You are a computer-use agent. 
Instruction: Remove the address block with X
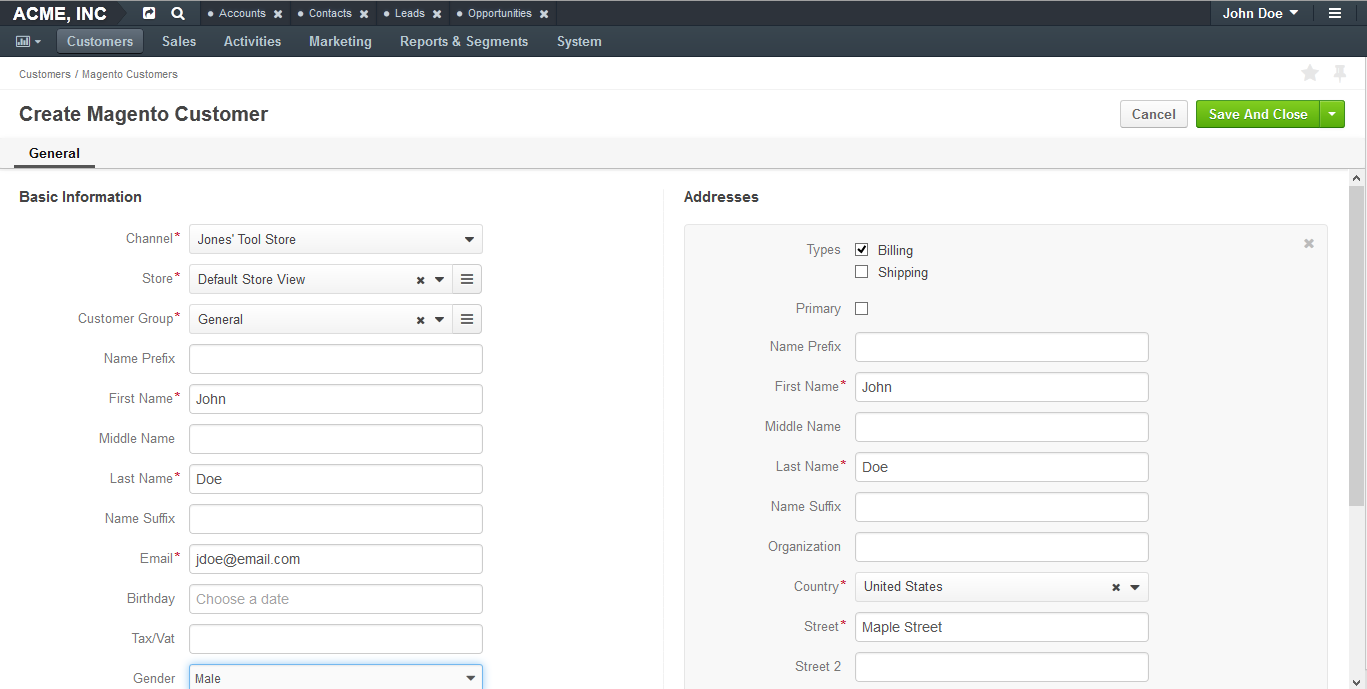pos(1309,243)
